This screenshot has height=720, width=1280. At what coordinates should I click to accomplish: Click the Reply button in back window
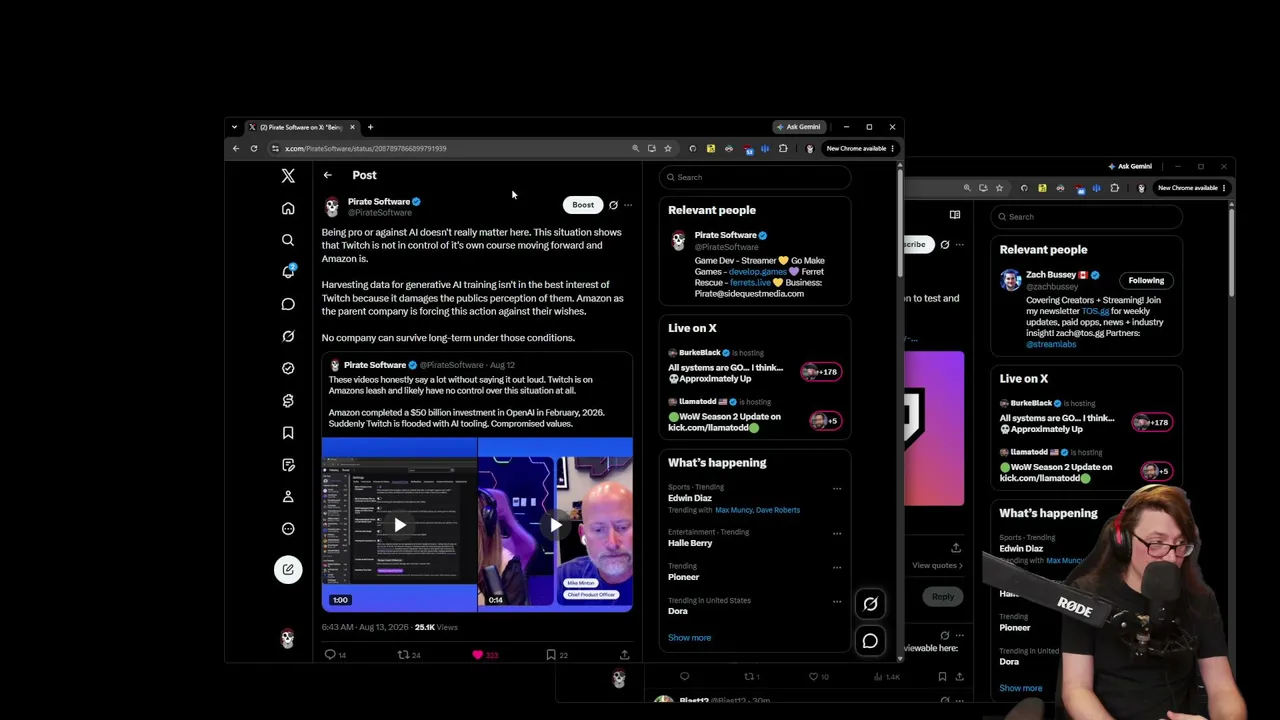[942, 597]
